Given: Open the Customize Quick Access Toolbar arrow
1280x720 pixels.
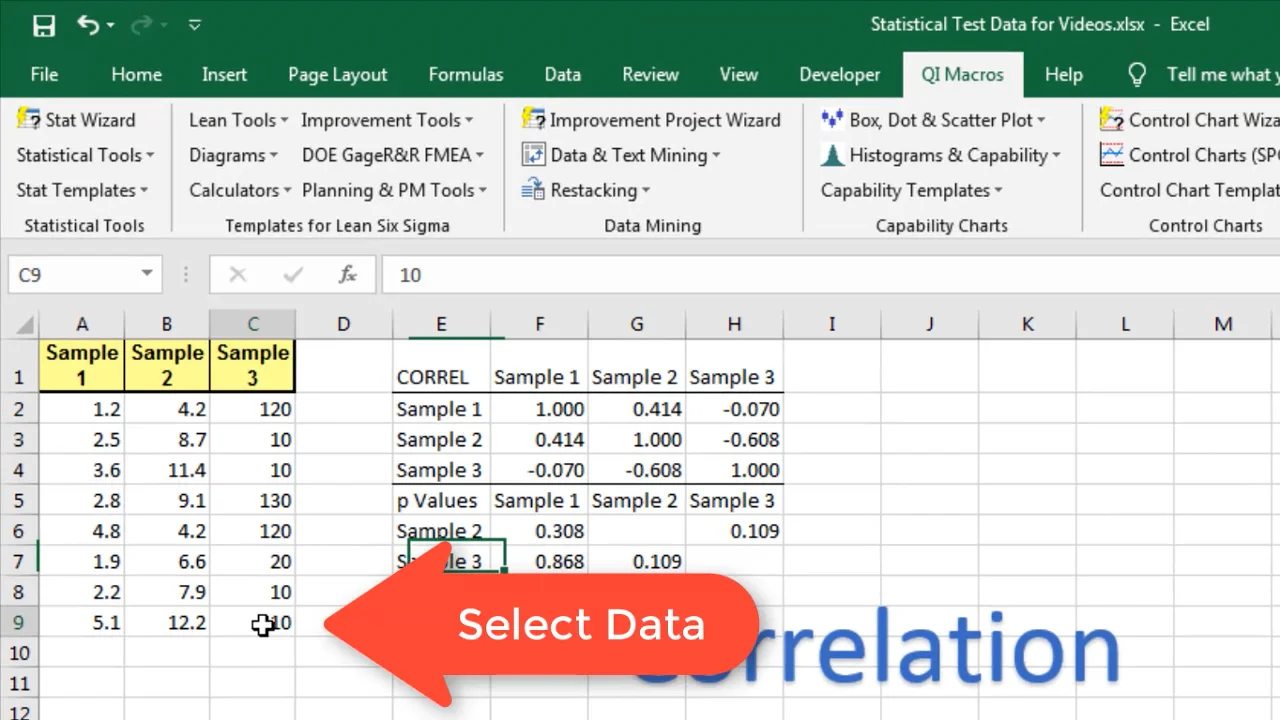Looking at the screenshot, I should pos(195,25).
